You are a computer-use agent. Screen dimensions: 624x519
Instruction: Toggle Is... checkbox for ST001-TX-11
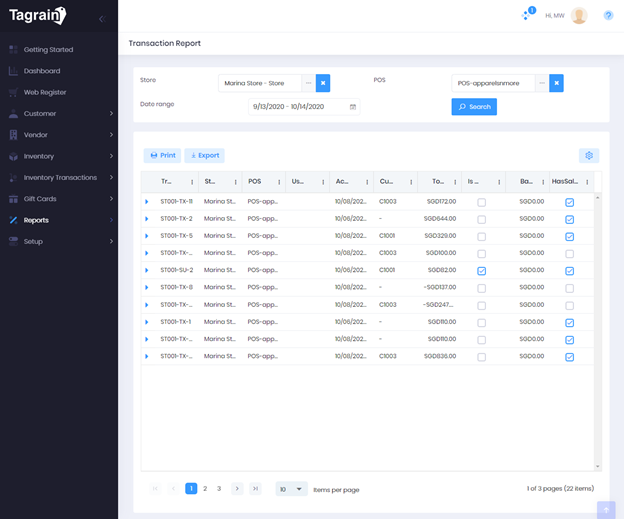pyautogui.click(x=482, y=202)
